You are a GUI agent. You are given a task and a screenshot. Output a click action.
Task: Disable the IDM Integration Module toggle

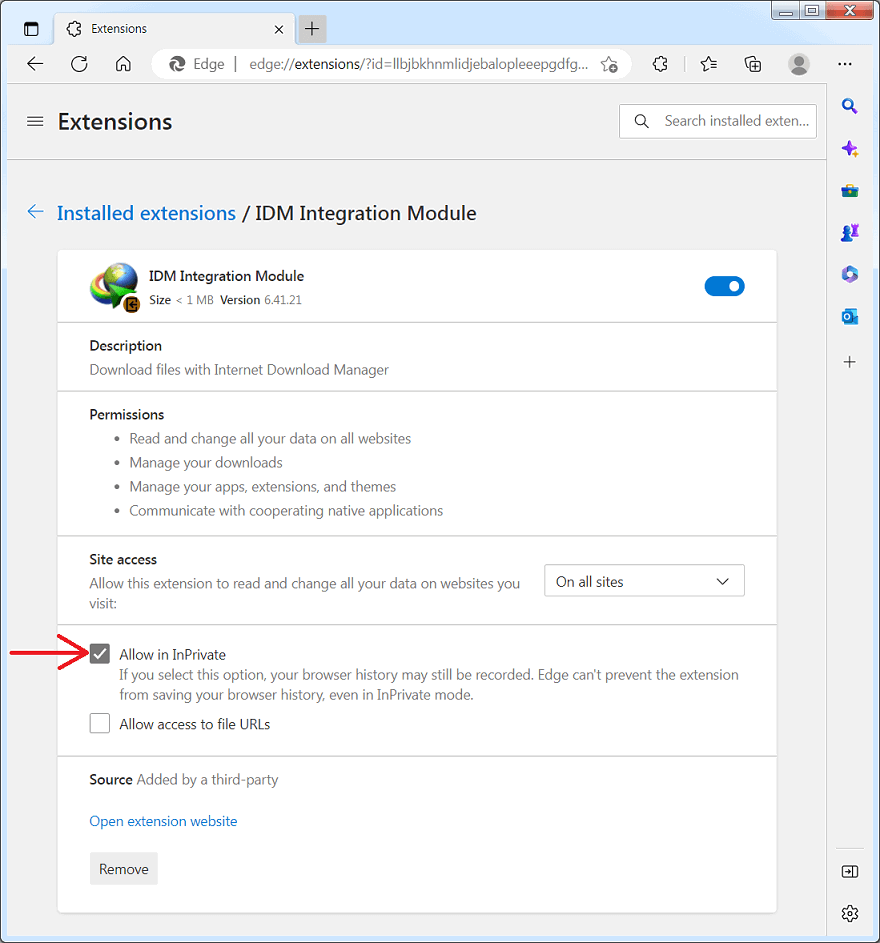724,286
